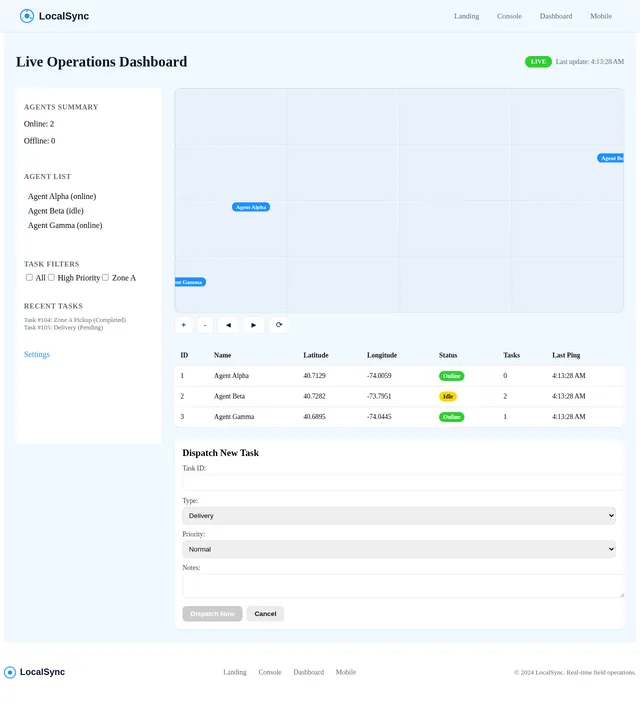This screenshot has width=640, height=707.
Task: Click the Offline: 0 summary line
Action: pyautogui.click(x=39, y=141)
